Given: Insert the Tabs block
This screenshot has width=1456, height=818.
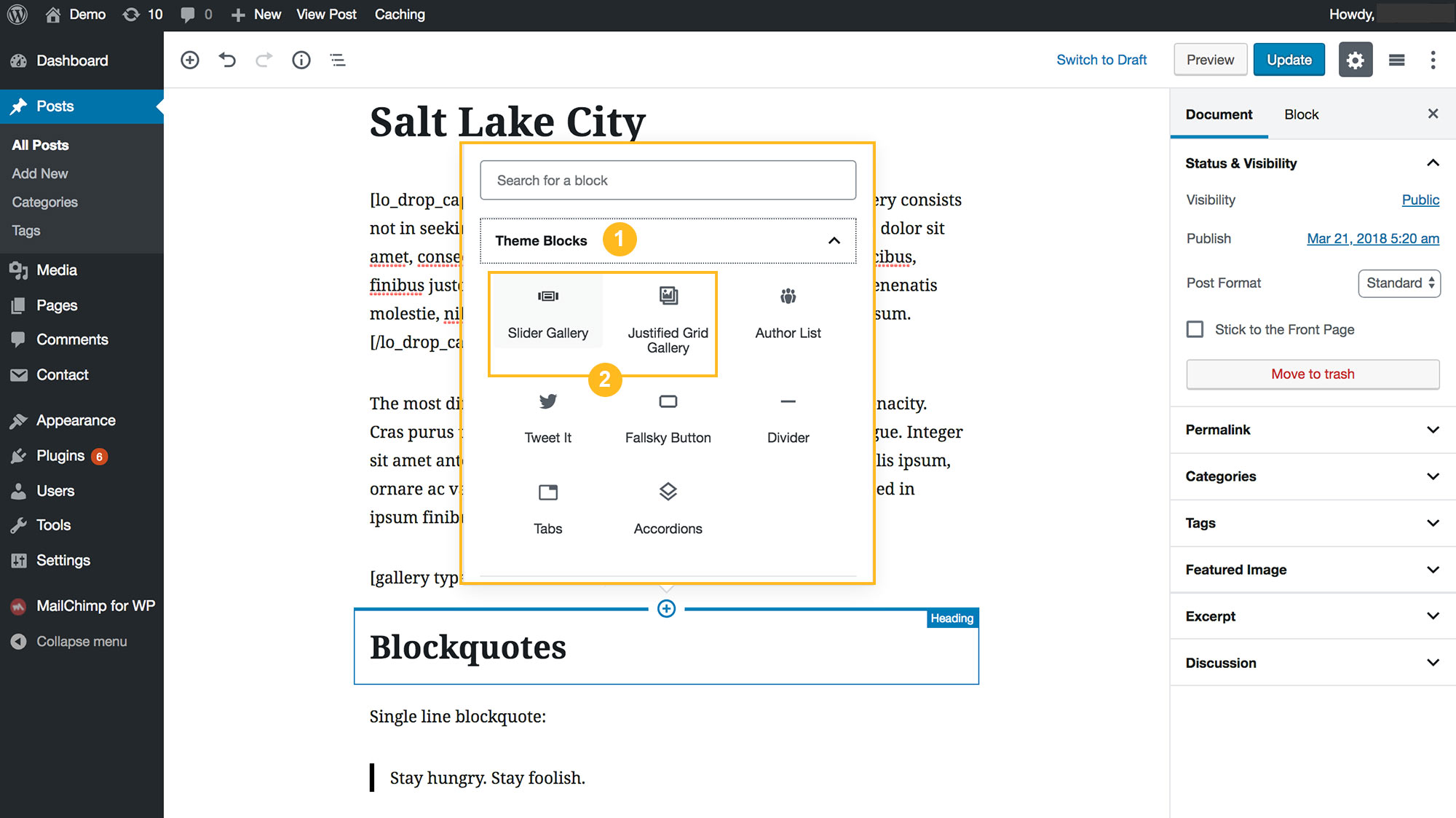Looking at the screenshot, I should tap(548, 508).
